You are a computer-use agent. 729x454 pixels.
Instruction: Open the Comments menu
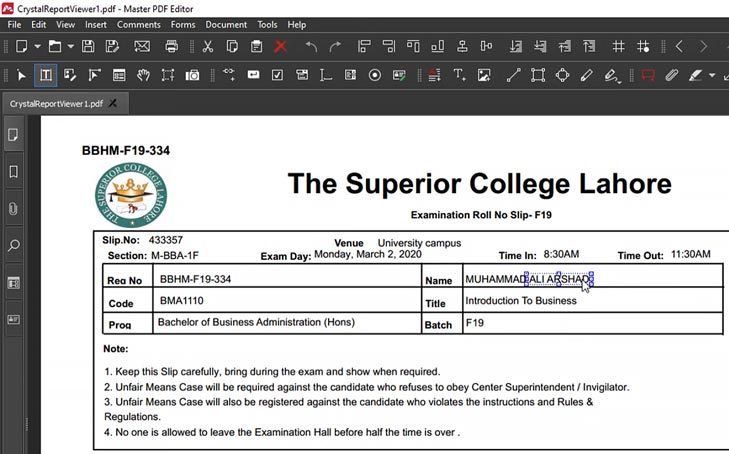[x=139, y=25]
